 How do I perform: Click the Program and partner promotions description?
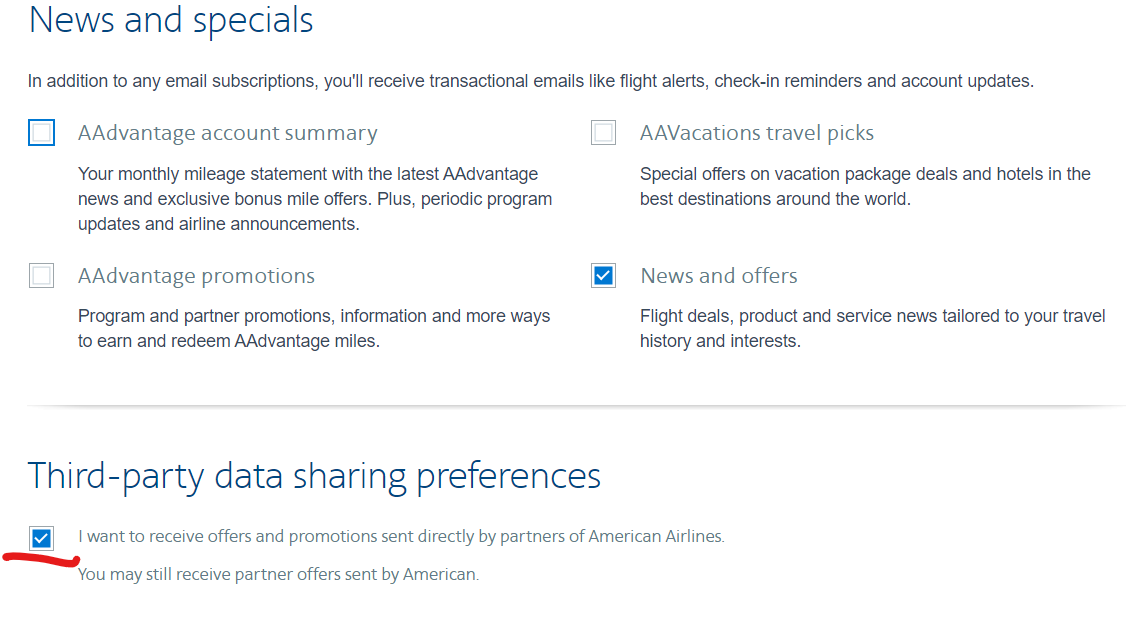pyautogui.click(x=314, y=328)
